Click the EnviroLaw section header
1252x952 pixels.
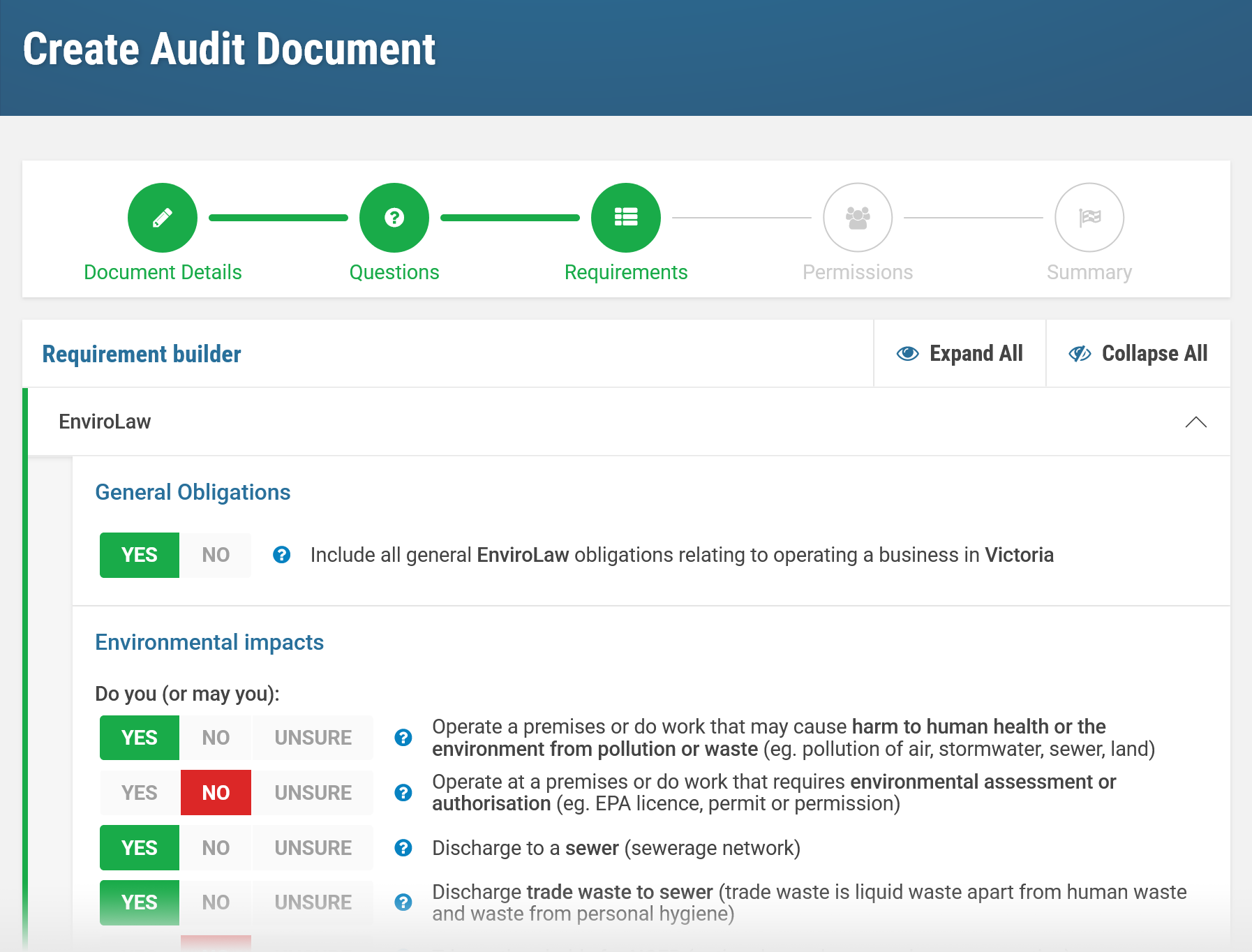point(629,422)
